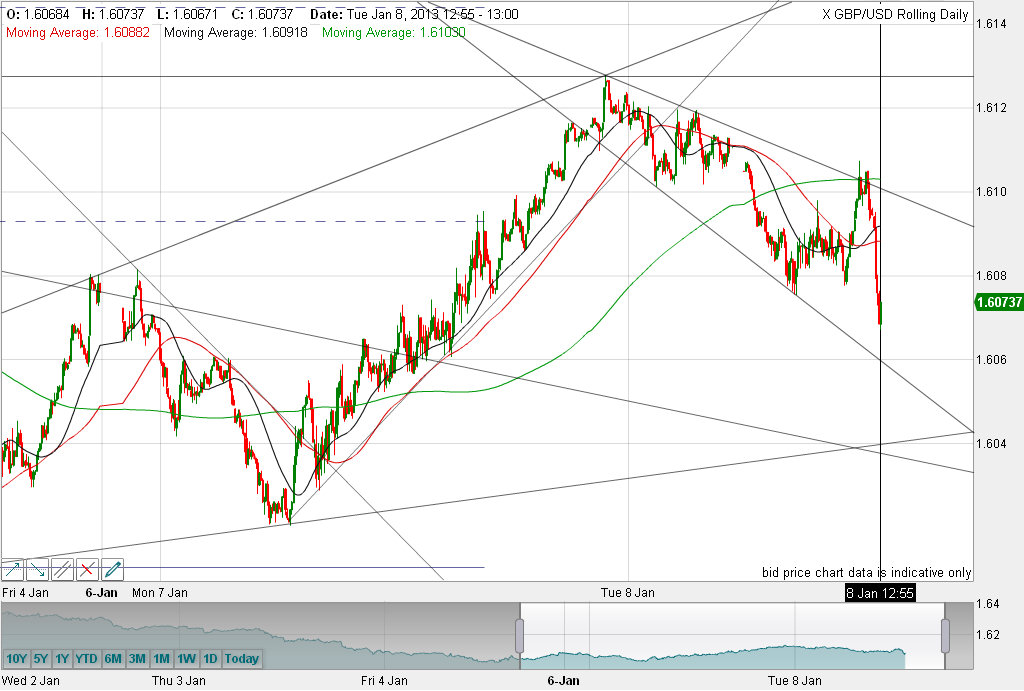
Task: Click the 1.62 navigator axis label
Action: (987, 635)
